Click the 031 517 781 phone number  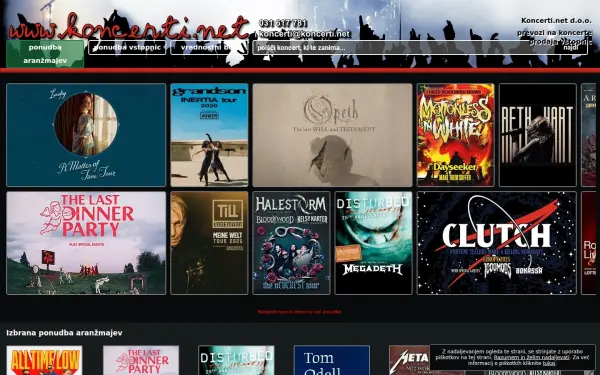(x=283, y=23)
